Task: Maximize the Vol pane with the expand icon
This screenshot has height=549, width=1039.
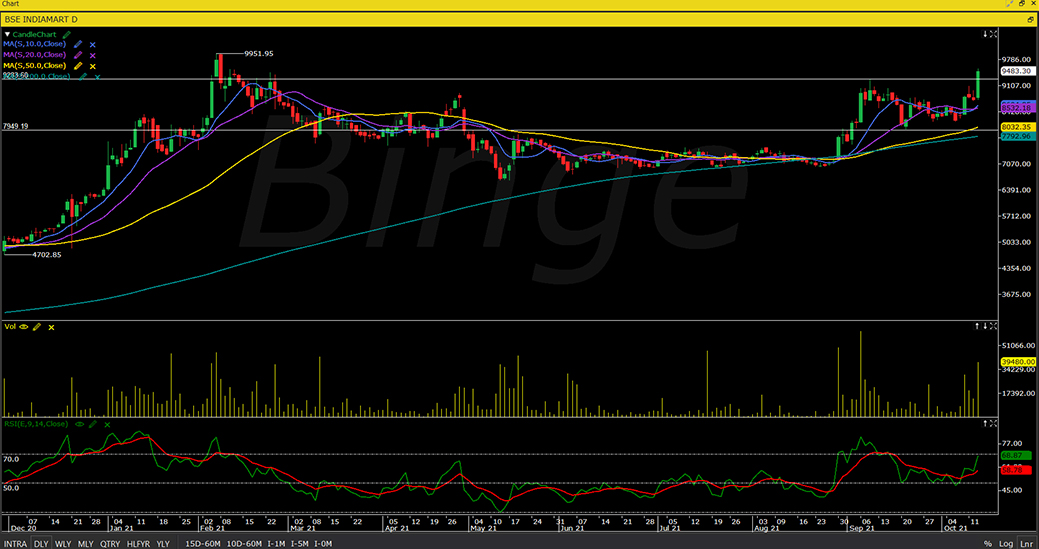Action: (993, 326)
